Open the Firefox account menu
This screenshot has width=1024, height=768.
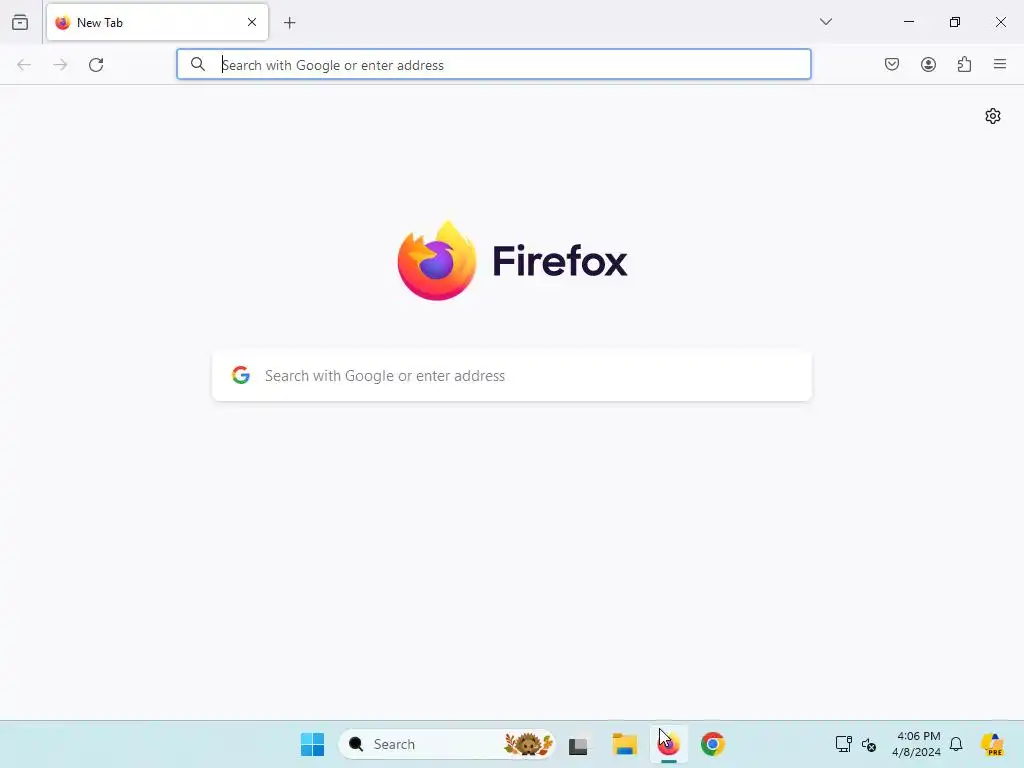928,64
